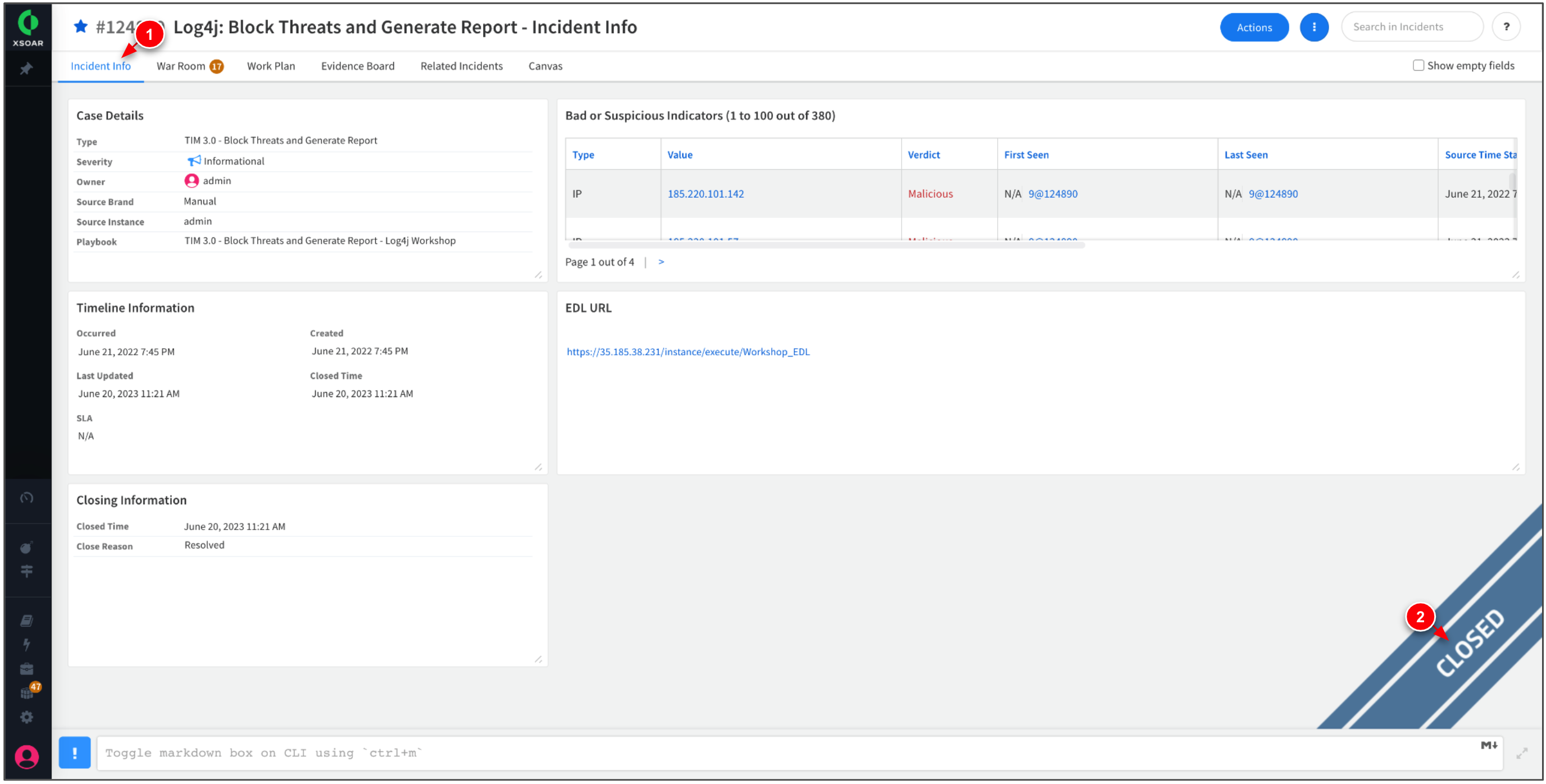Click the pin icon in sidebar
The image size is (1546, 784).
(26, 69)
